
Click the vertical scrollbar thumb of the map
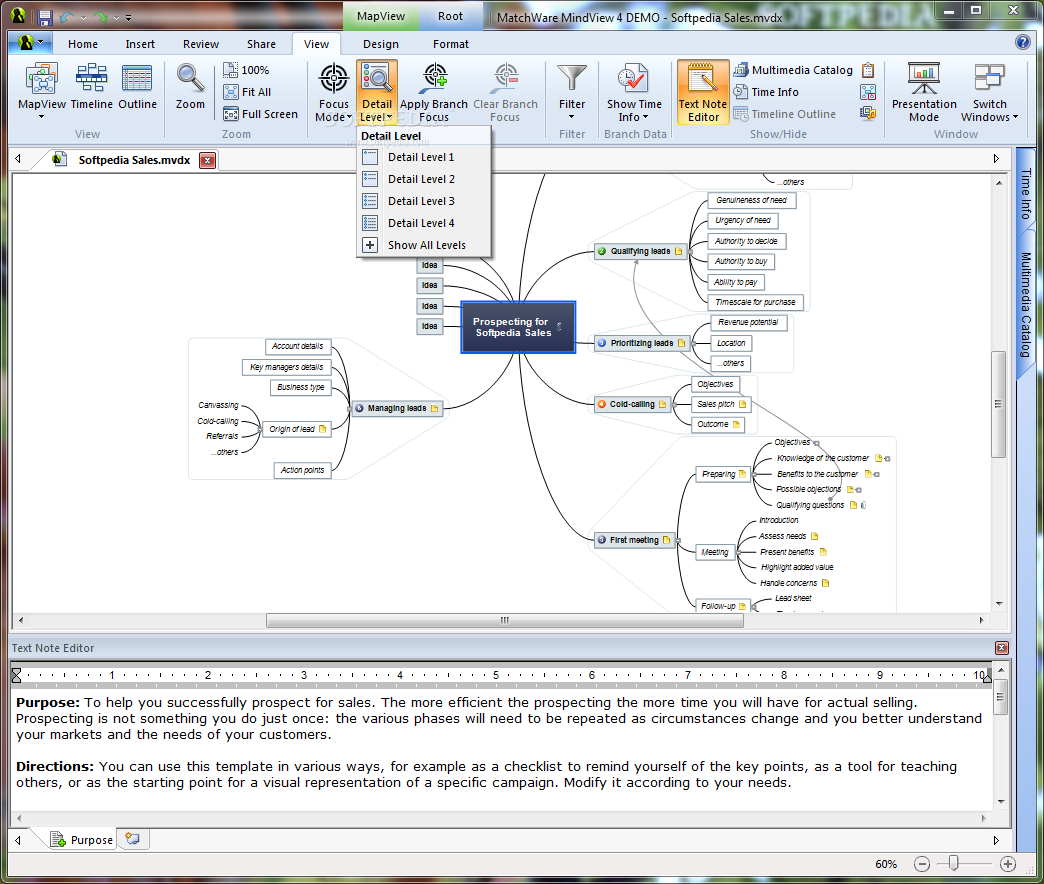[998, 403]
